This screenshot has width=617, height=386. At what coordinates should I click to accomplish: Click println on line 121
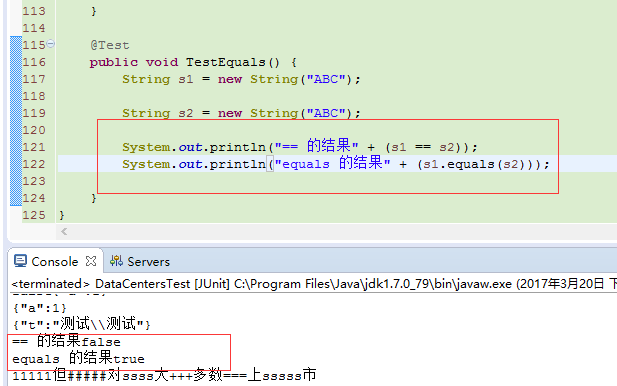click(238, 147)
